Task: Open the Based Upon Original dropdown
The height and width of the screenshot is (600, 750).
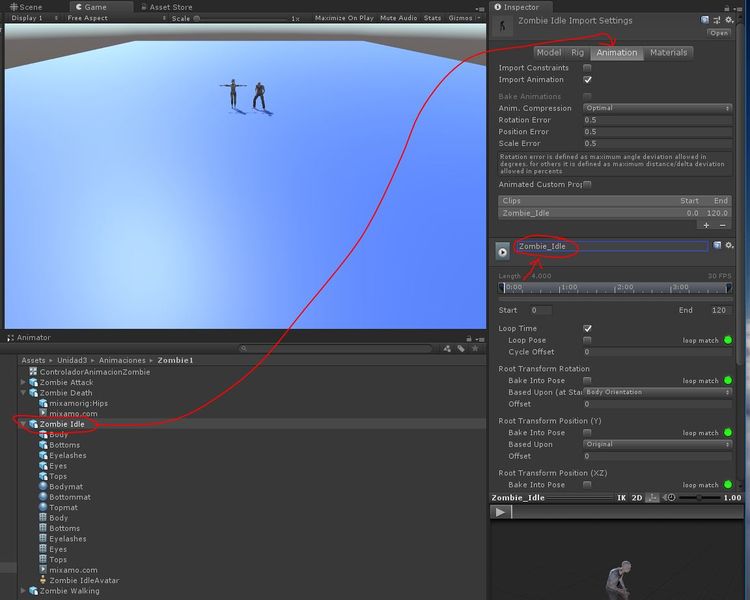Action: pos(657,444)
